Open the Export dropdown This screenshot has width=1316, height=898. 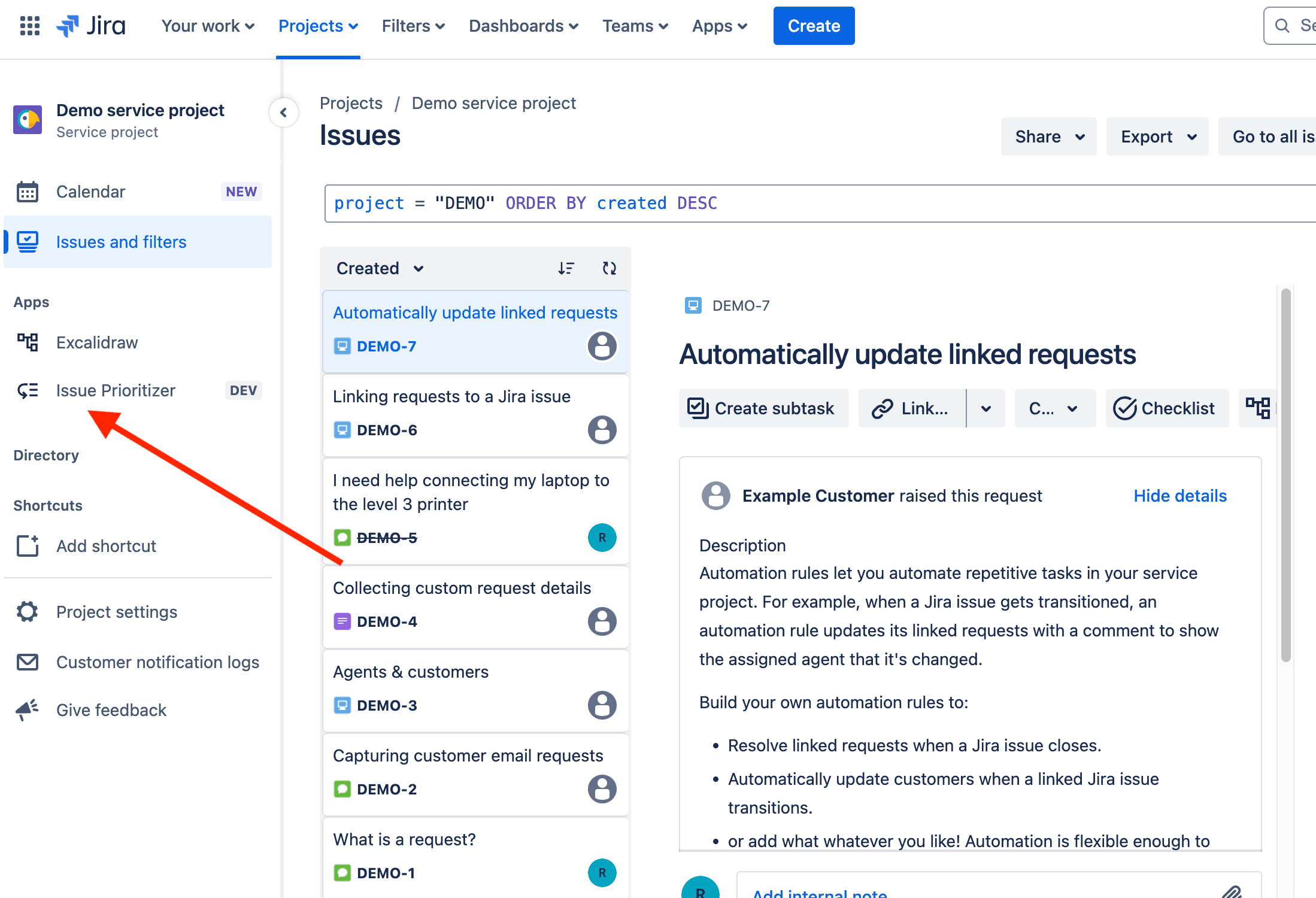(1157, 136)
